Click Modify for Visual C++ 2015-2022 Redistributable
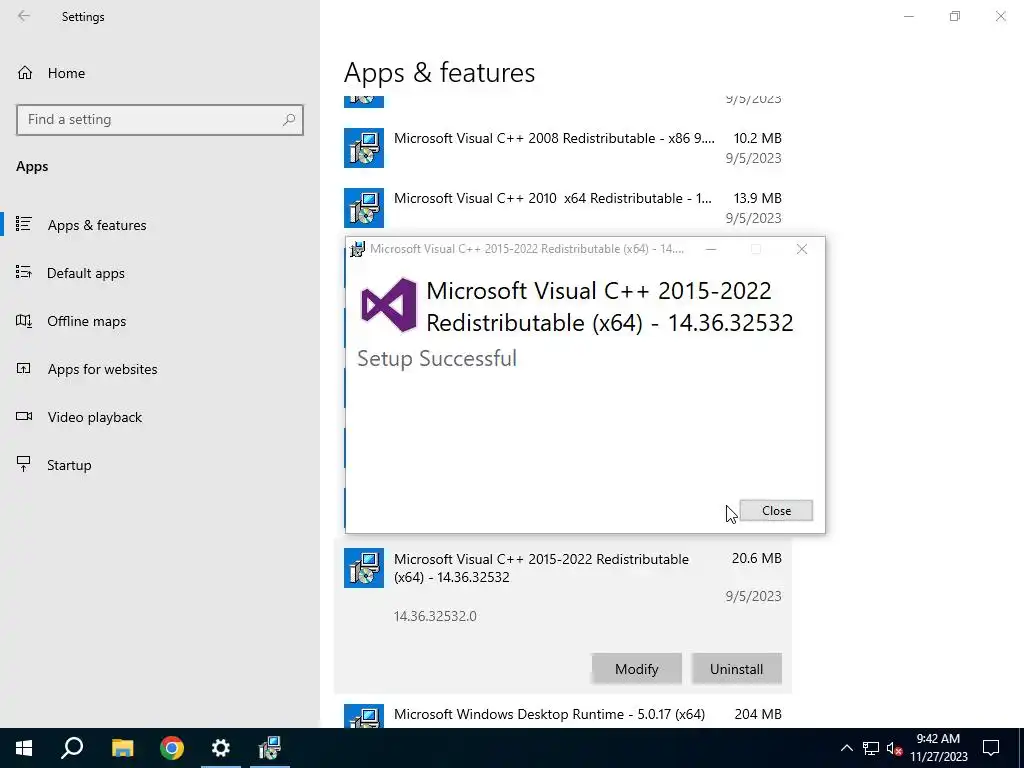The image size is (1024, 768). click(x=636, y=669)
